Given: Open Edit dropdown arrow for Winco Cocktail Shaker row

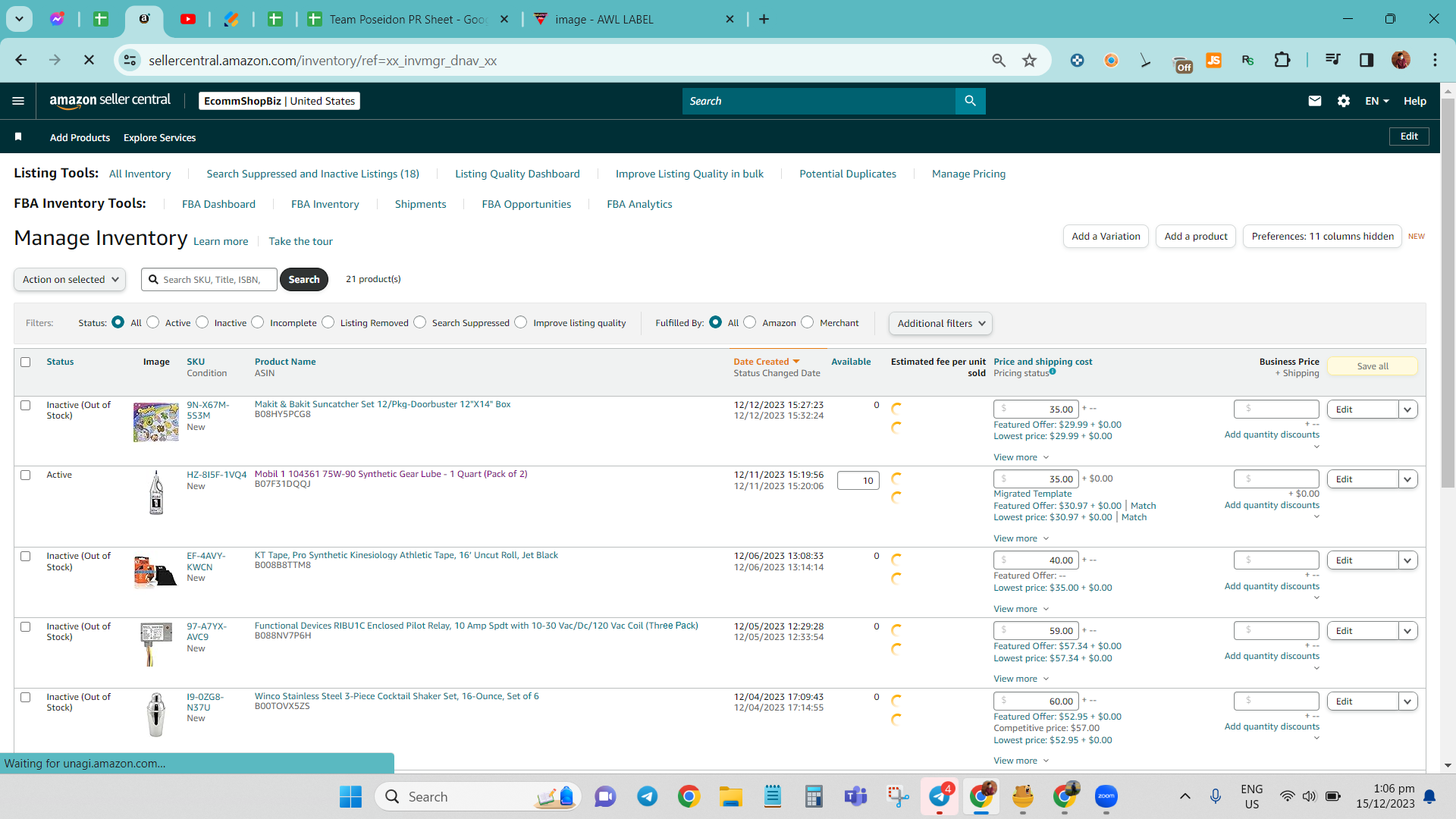Looking at the screenshot, I should coord(1408,701).
